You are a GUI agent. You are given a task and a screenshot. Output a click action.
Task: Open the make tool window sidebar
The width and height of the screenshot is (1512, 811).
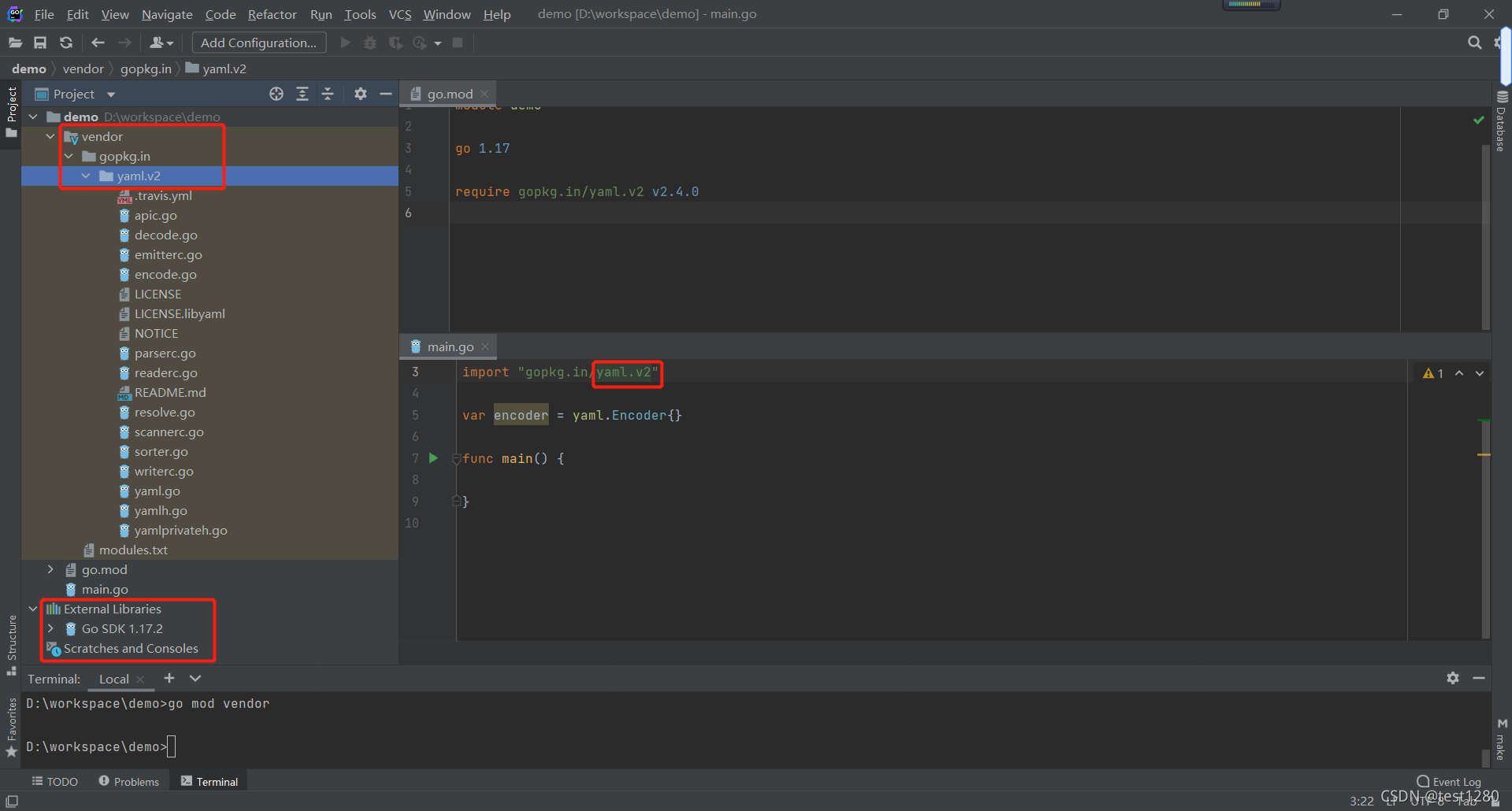(x=1502, y=739)
